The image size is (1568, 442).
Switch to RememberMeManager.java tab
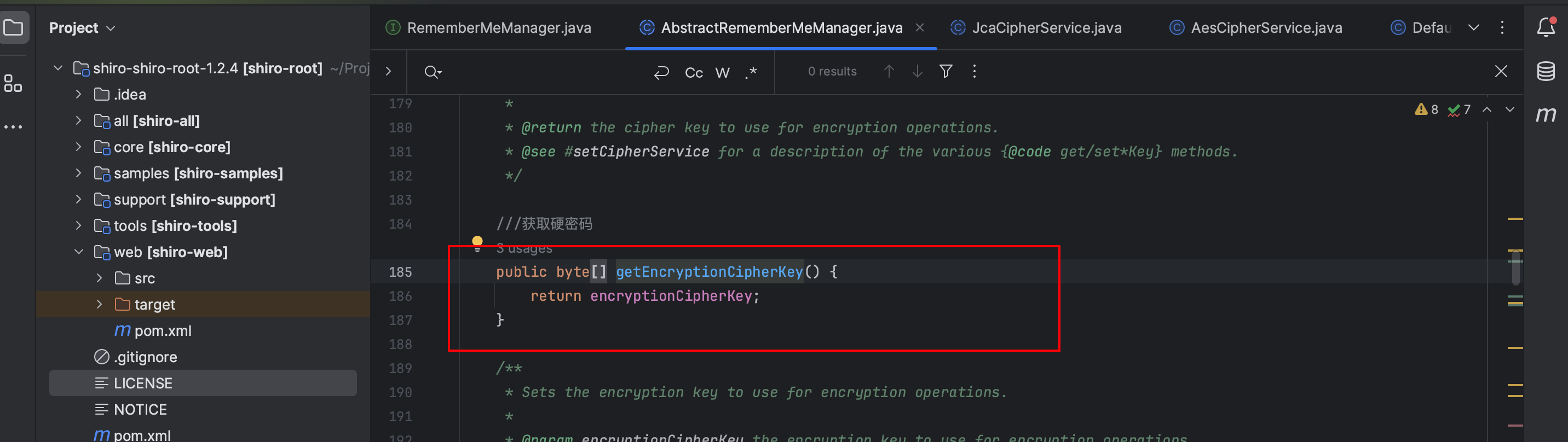tap(489, 27)
